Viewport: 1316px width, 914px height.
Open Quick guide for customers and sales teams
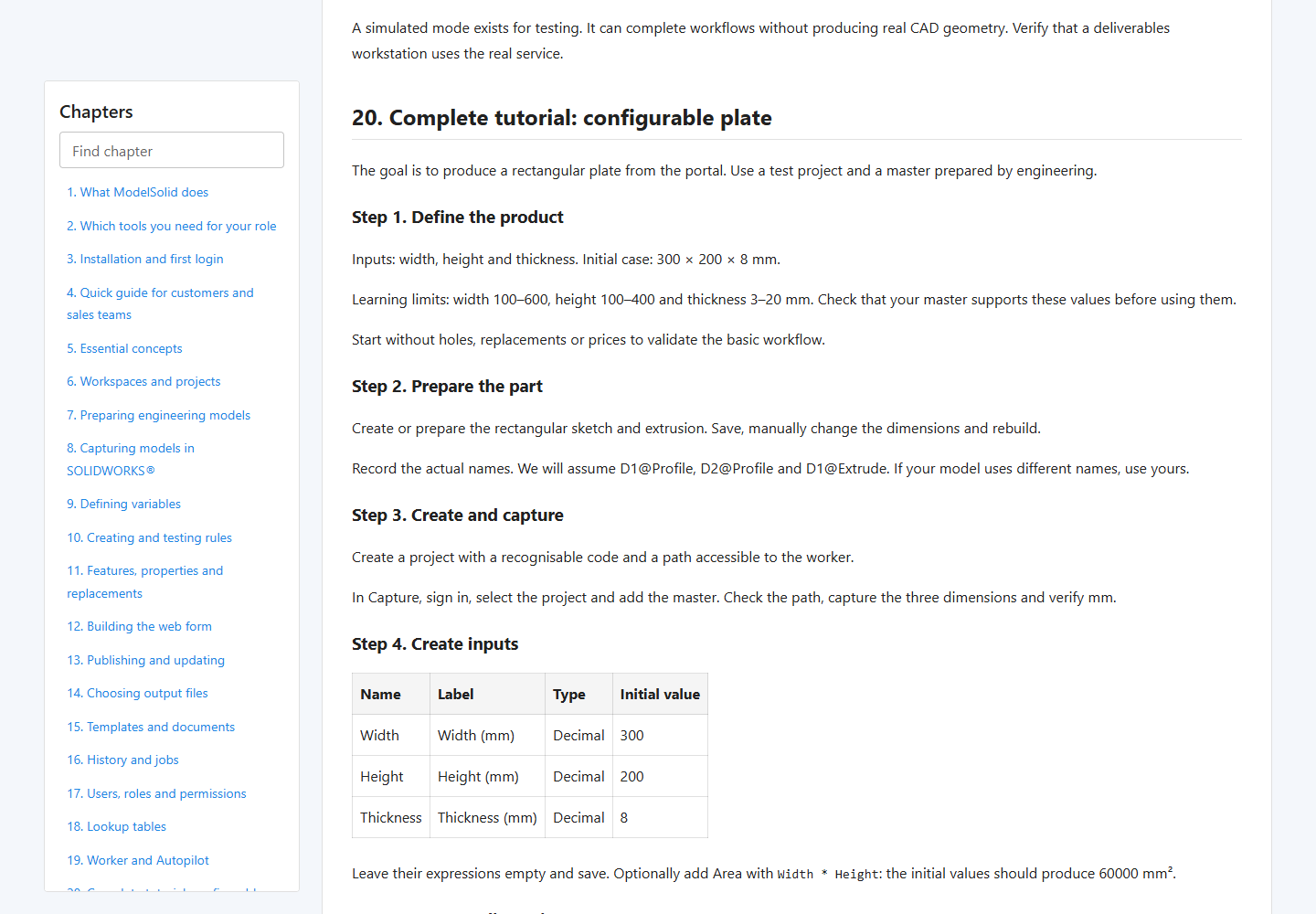tap(160, 303)
